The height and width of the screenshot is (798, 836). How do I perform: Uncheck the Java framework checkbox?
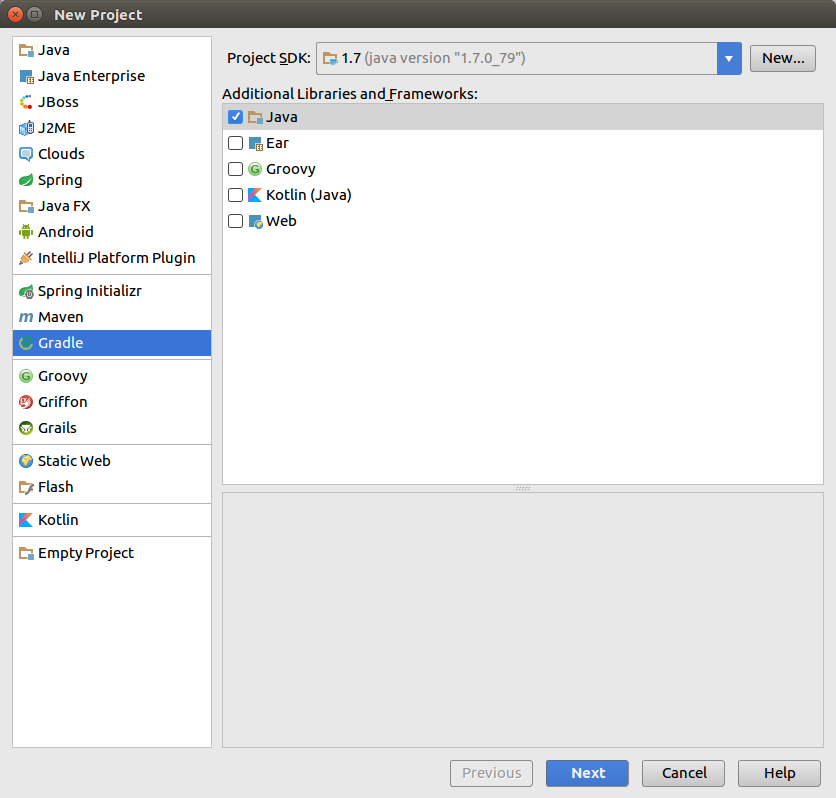(x=235, y=117)
